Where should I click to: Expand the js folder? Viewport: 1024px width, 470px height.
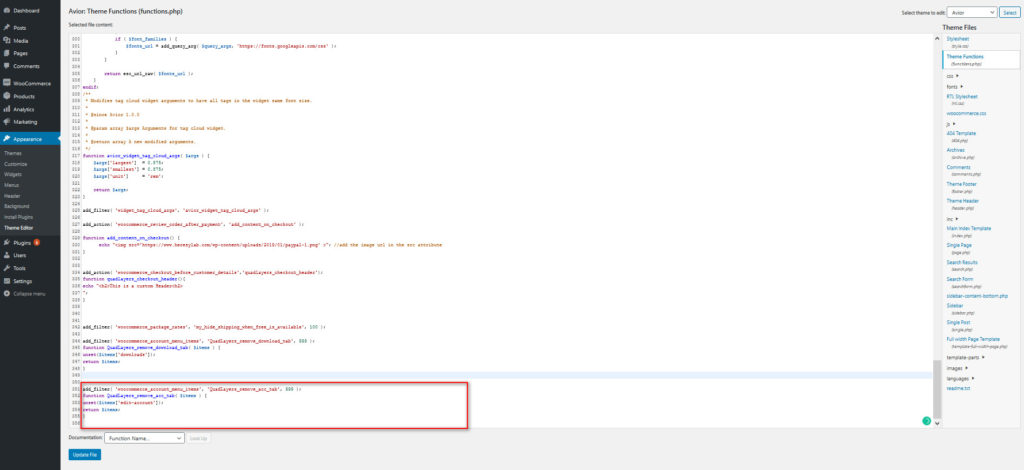coord(951,123)
